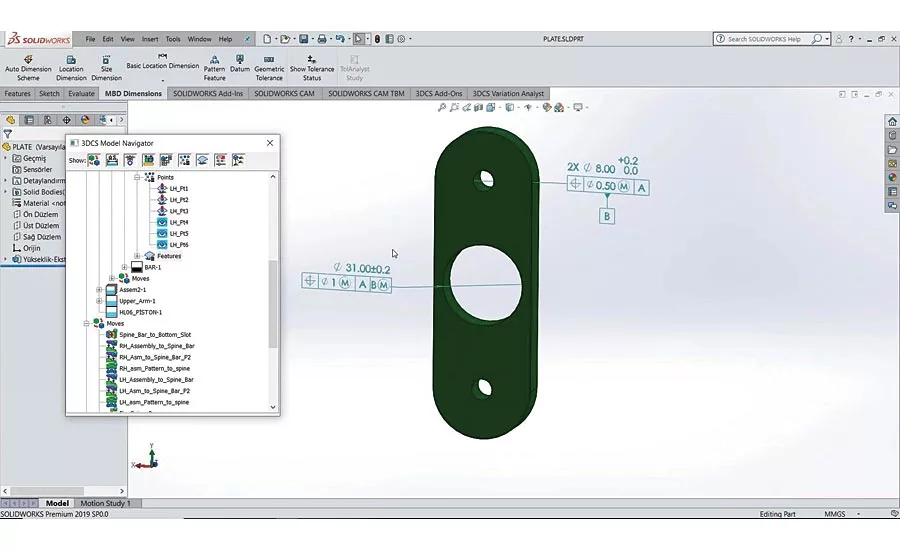This screenshot has height=550, width=900.
Task: Toggle the last tree Show icon in Navigator
Action: (x=238, y=160)
